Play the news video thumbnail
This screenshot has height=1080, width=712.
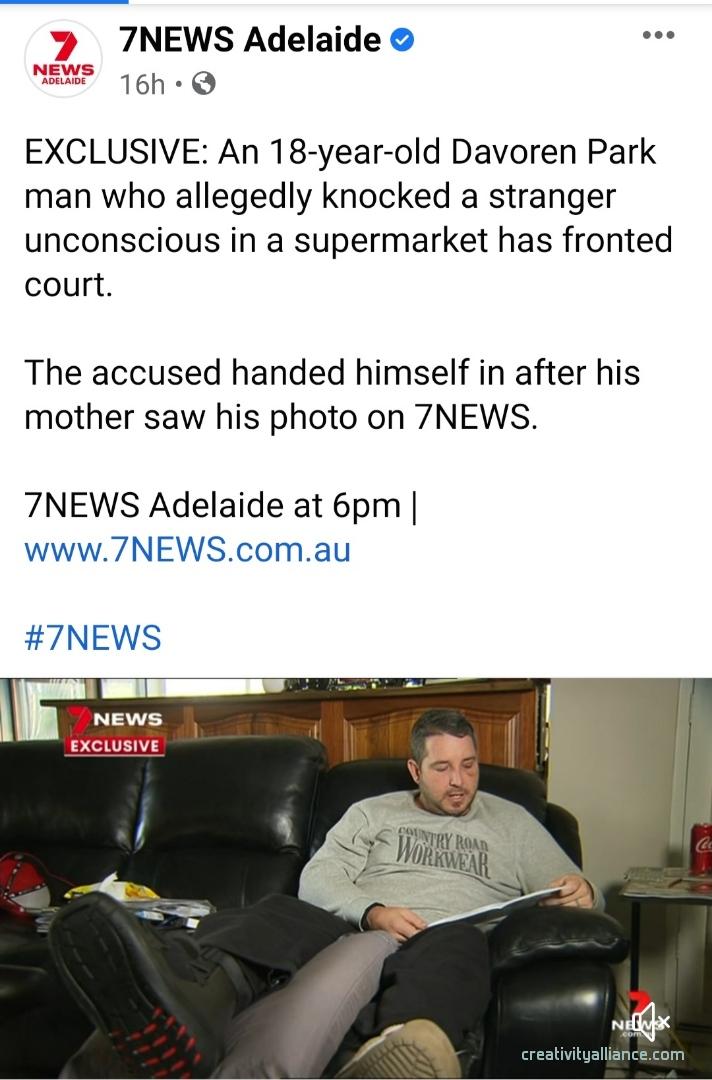356,878
